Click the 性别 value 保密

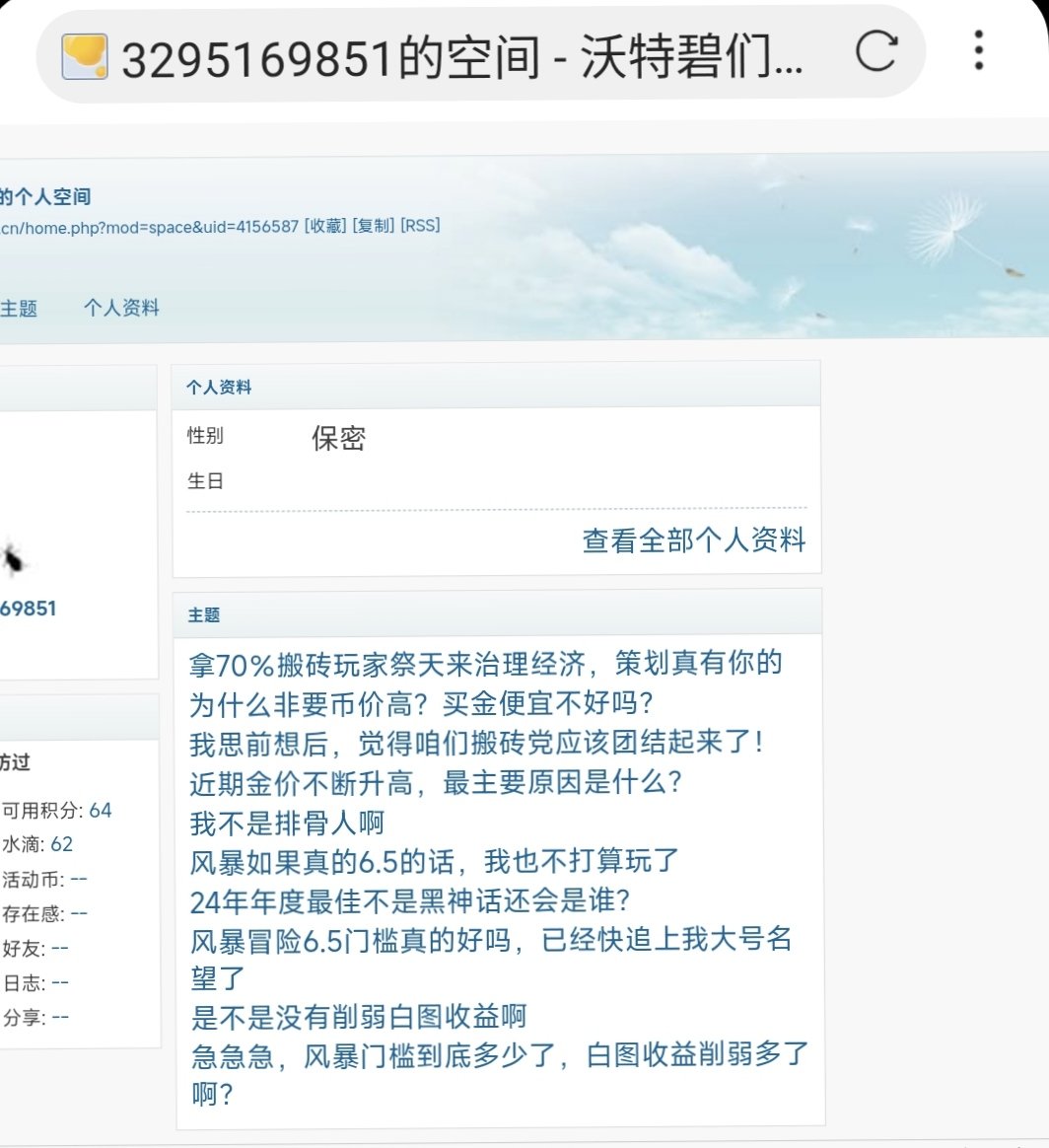tap(338, 439)
